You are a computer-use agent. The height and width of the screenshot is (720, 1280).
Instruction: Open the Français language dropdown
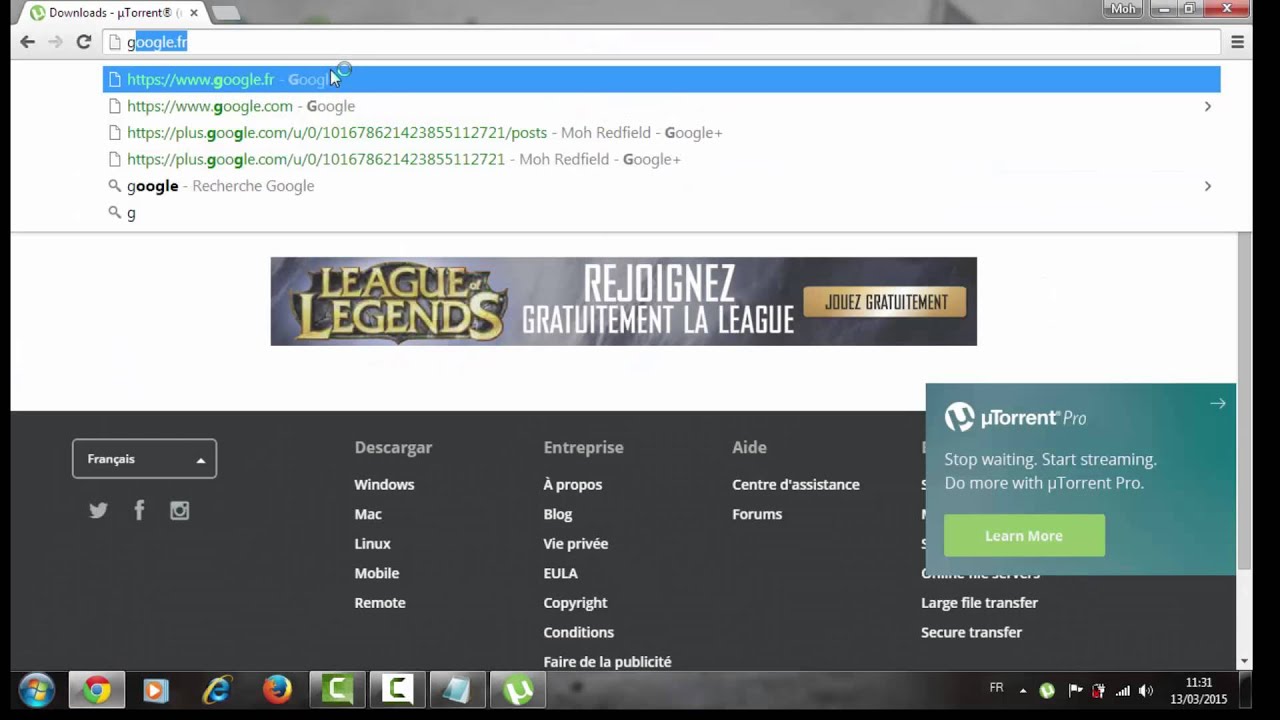coord(144,459)
